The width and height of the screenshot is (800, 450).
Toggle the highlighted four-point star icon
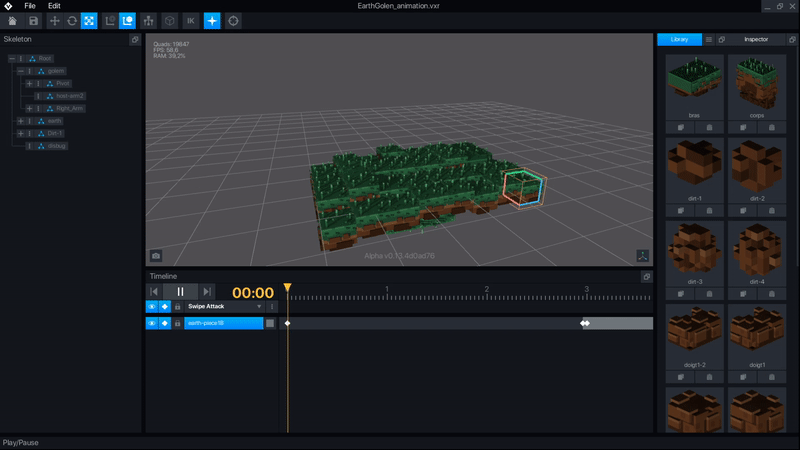[x=212, y=21]
